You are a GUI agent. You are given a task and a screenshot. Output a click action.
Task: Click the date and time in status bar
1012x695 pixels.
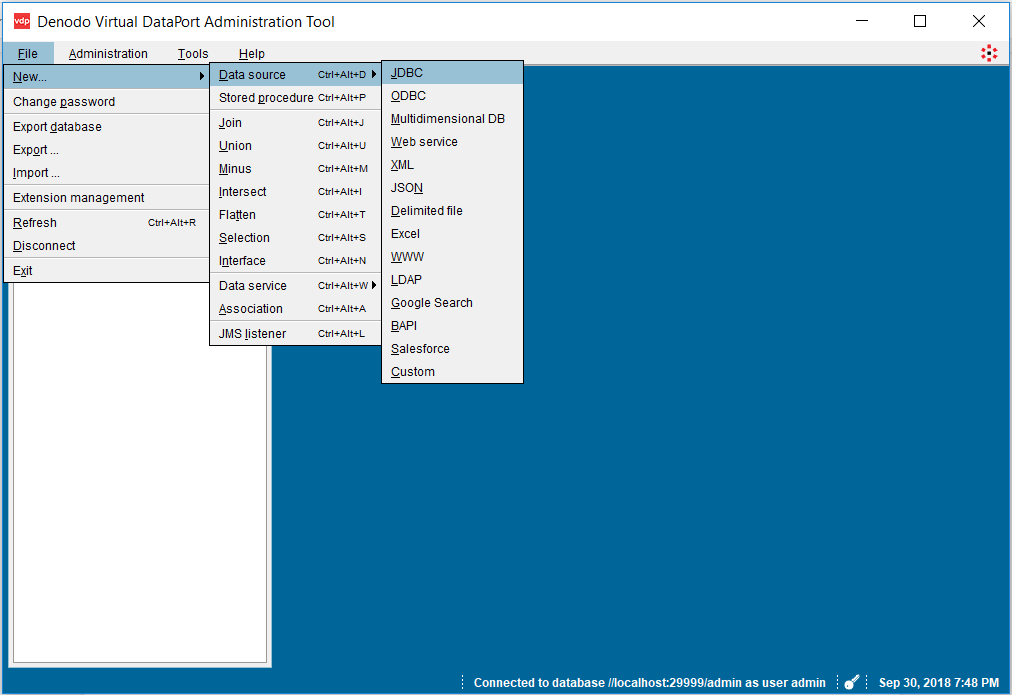point(938,683)
